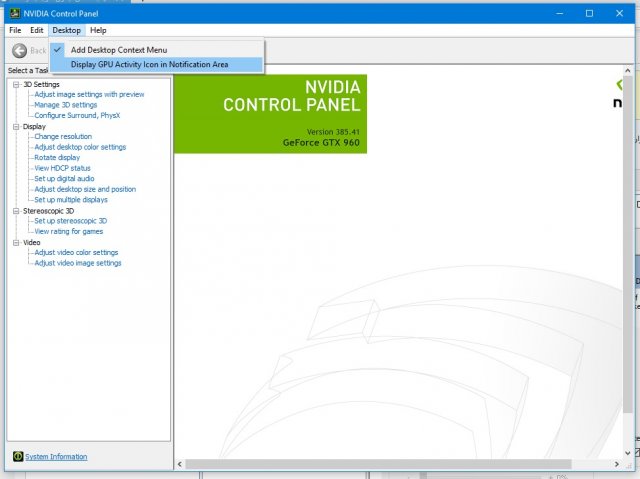This screenshot has height=479, width=640.
Task: Collapse the Video tree node
Action: (x=17, y=243)
